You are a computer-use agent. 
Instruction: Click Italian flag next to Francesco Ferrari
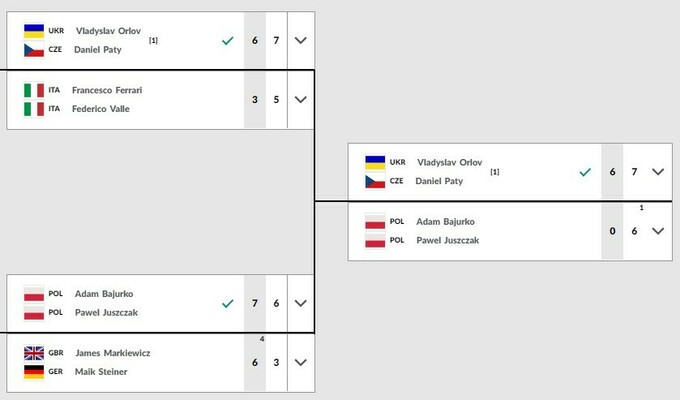(x=33, y=90)
